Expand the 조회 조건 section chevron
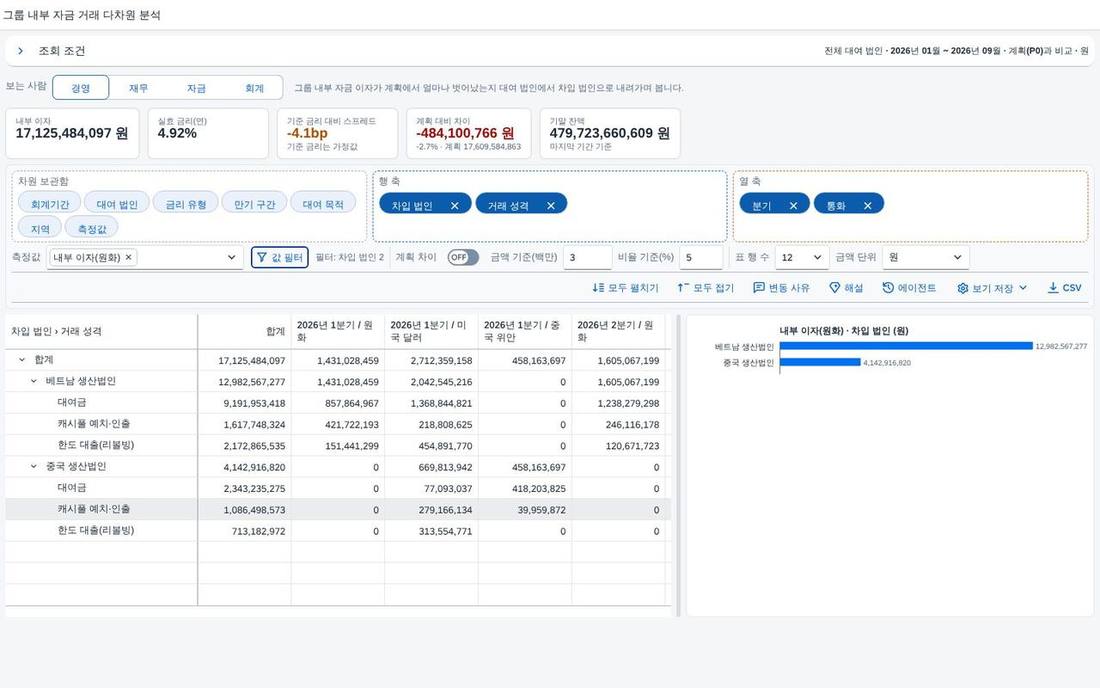Screen dimensions: 1100x688 click(20, 50)
